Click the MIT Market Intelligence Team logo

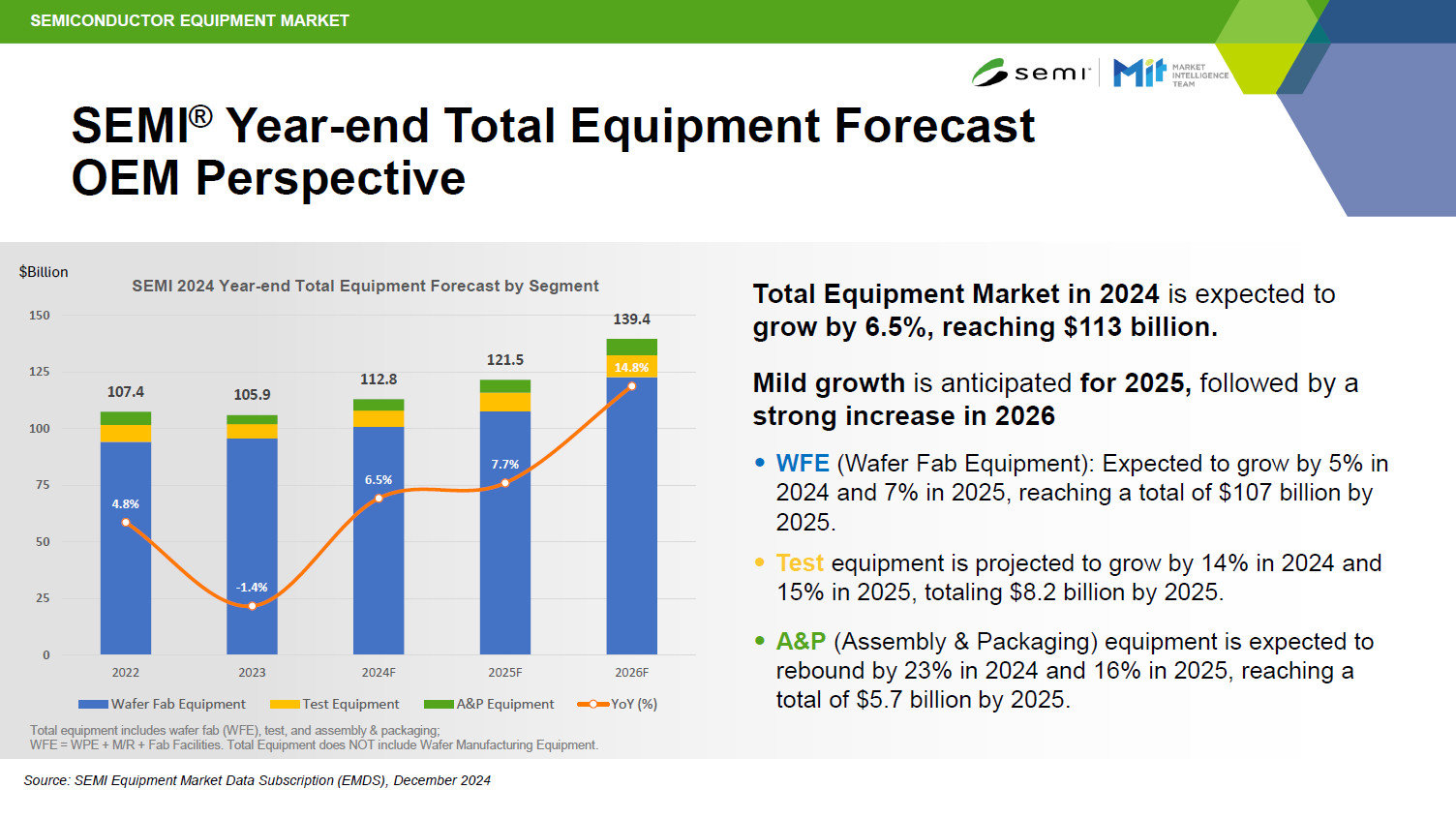coord(1170,74)
